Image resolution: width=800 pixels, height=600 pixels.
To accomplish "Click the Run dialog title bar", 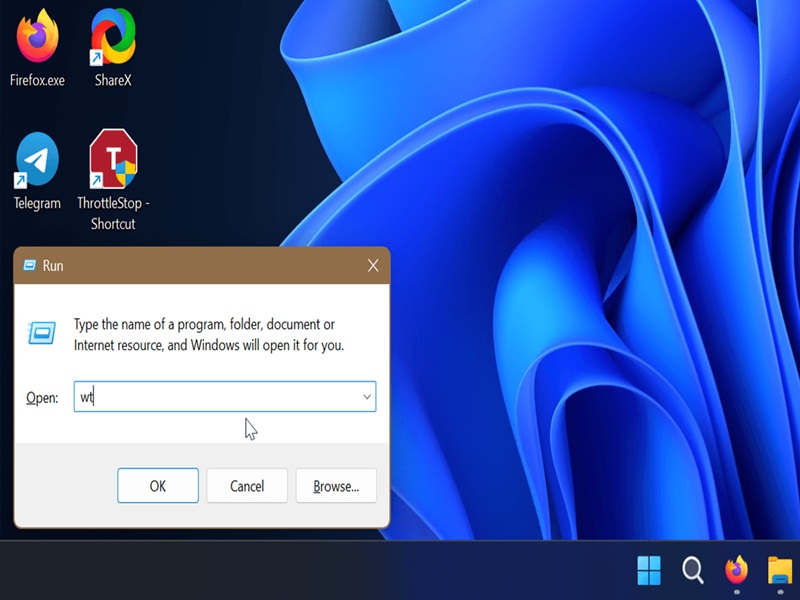I will tap(202, 265).
